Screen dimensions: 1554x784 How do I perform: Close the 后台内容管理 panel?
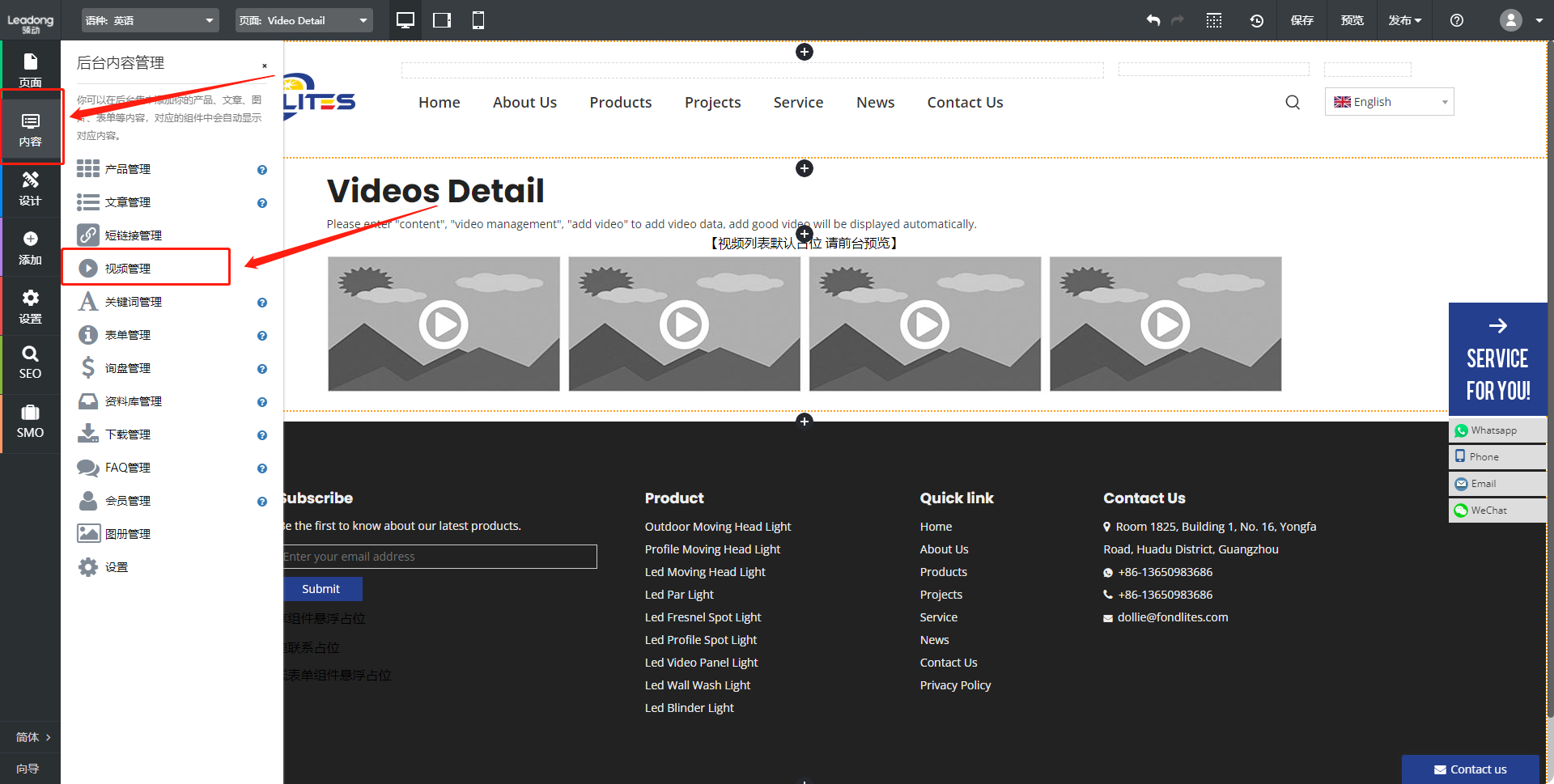coord(264,66)
